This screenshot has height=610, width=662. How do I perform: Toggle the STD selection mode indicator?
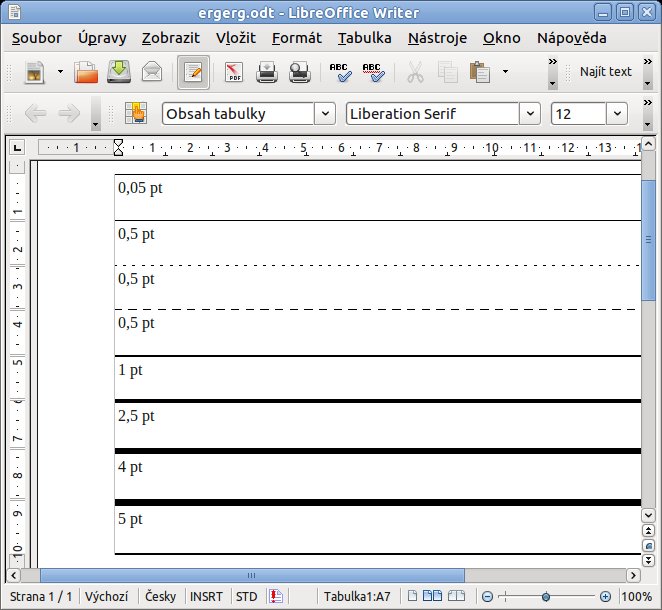coord(247,596)
